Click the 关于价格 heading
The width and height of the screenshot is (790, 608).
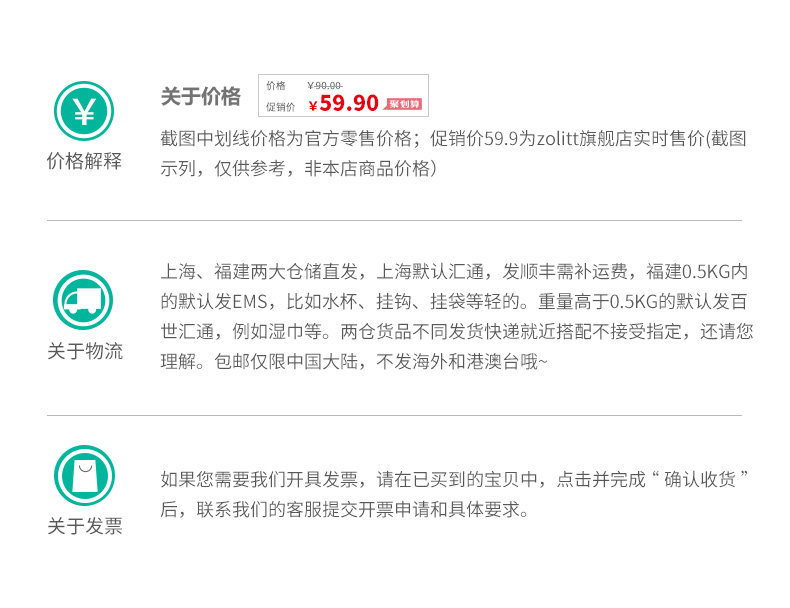pyautogui.click(x=201, y=97)
